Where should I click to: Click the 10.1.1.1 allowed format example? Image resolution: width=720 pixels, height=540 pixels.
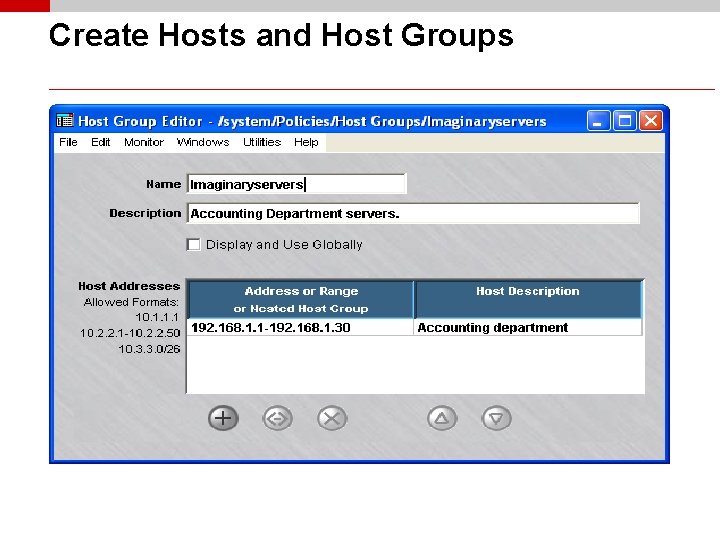pyautogui.click(x=157, y=317)
